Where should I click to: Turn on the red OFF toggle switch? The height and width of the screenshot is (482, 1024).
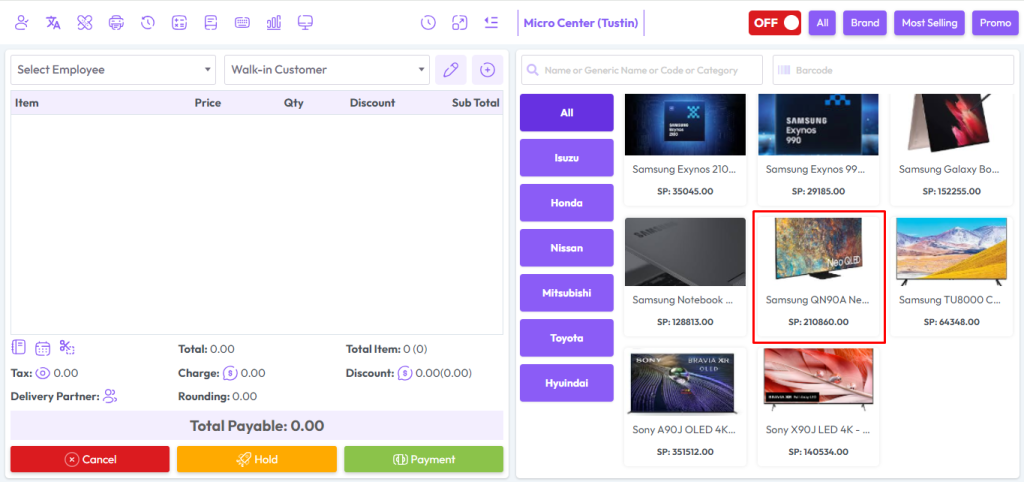point(775,23)
